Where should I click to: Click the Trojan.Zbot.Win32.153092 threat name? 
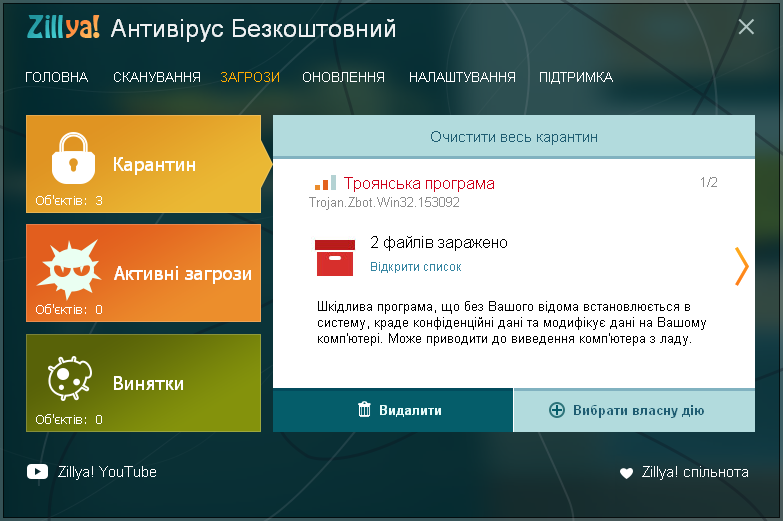(384, 202)
